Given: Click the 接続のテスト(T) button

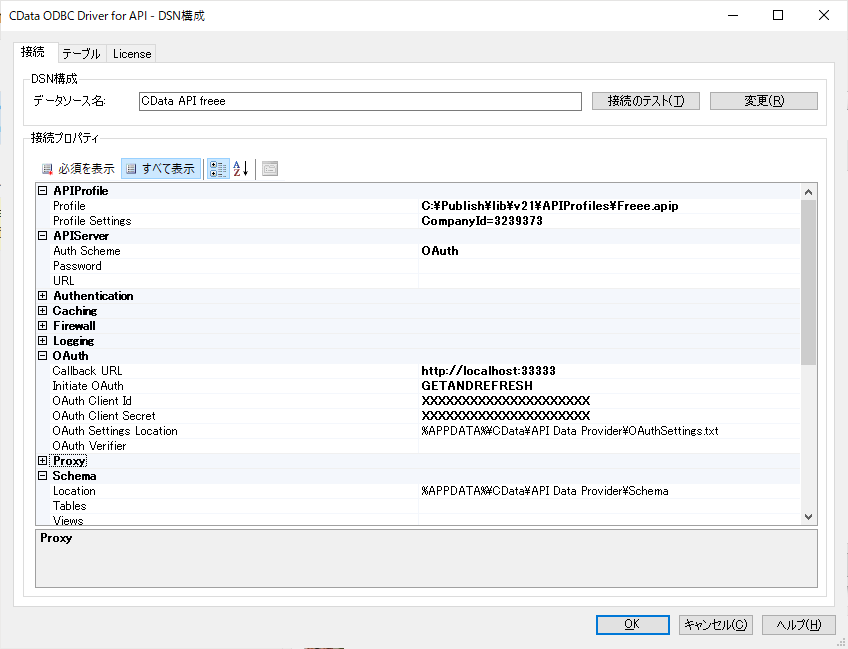Looking at the screenshot, I should click(x=646, y=101).
